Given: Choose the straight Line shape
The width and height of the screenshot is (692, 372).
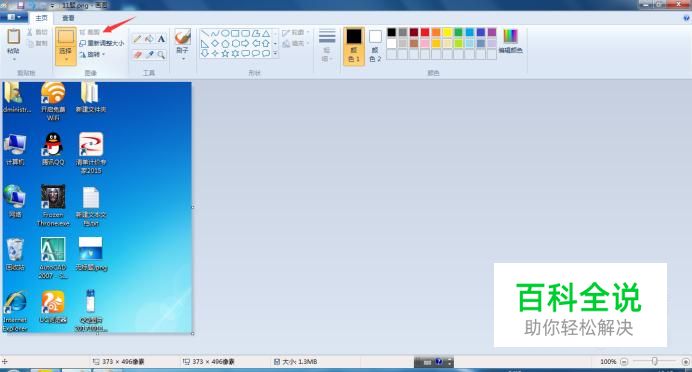Looking at the screenshot, I should pos(205,33).
